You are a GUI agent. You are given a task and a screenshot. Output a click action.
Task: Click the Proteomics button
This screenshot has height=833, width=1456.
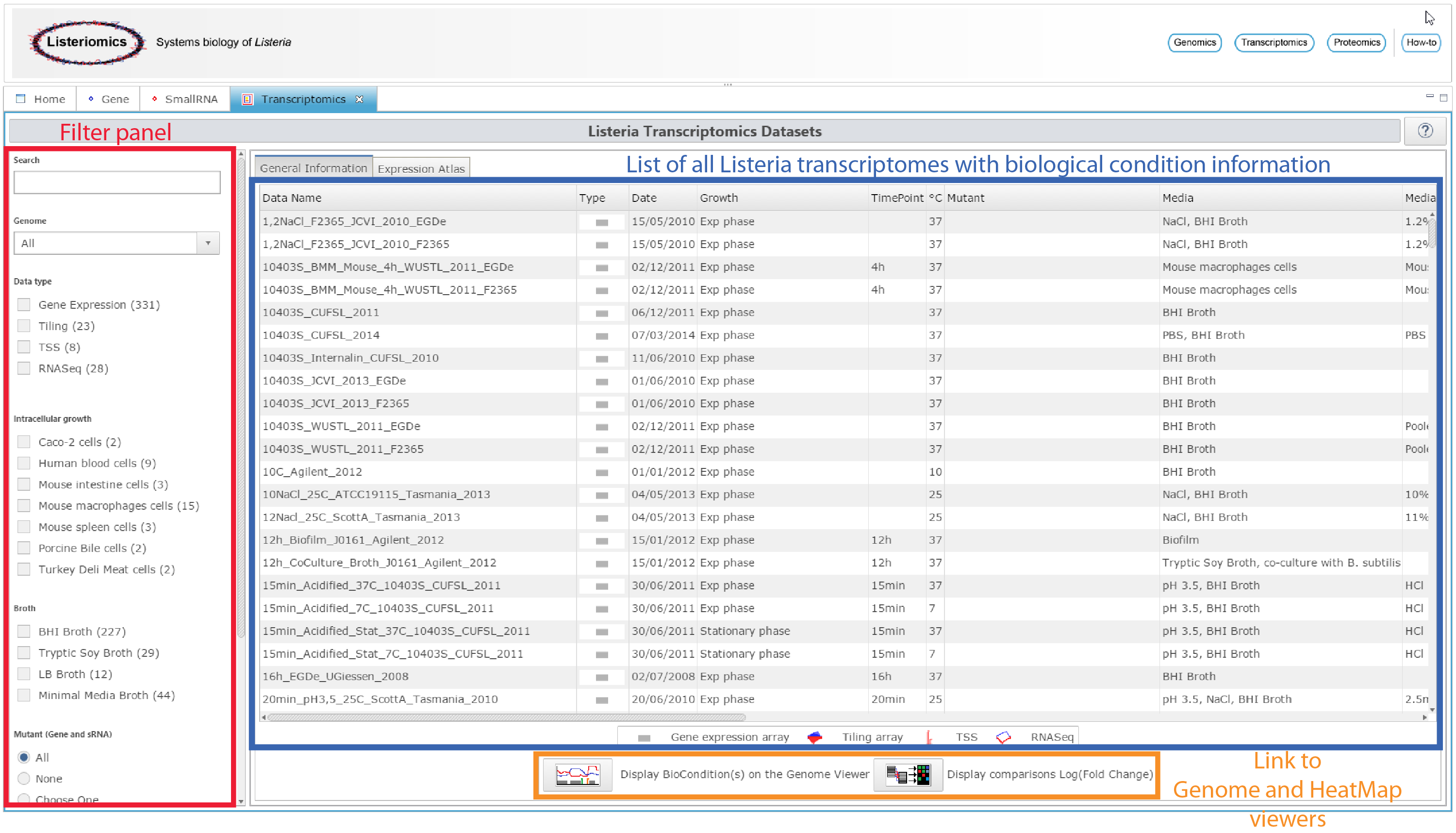[x=1356, y=42]
